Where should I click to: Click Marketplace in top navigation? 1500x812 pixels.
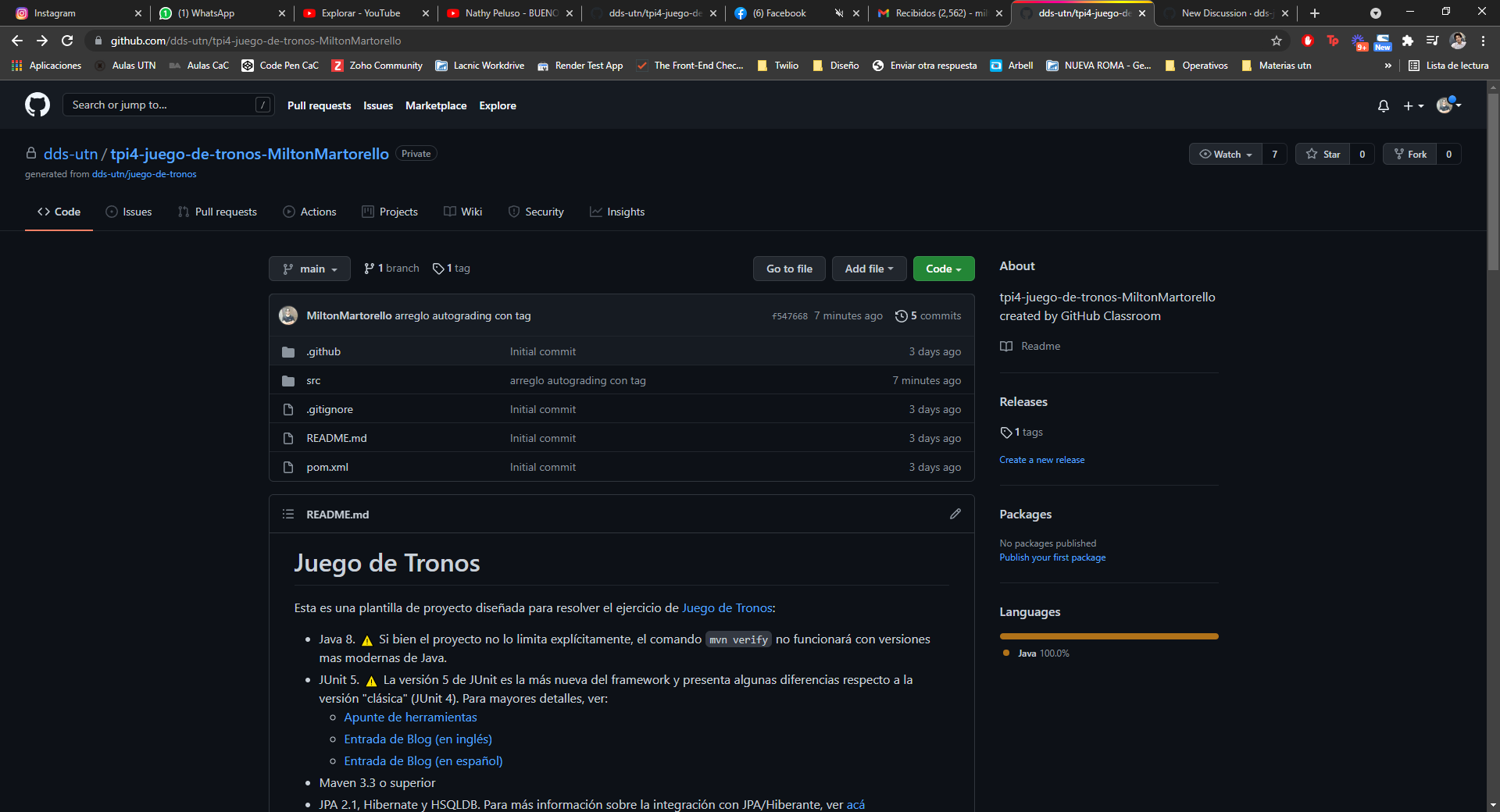click(436, 105)
